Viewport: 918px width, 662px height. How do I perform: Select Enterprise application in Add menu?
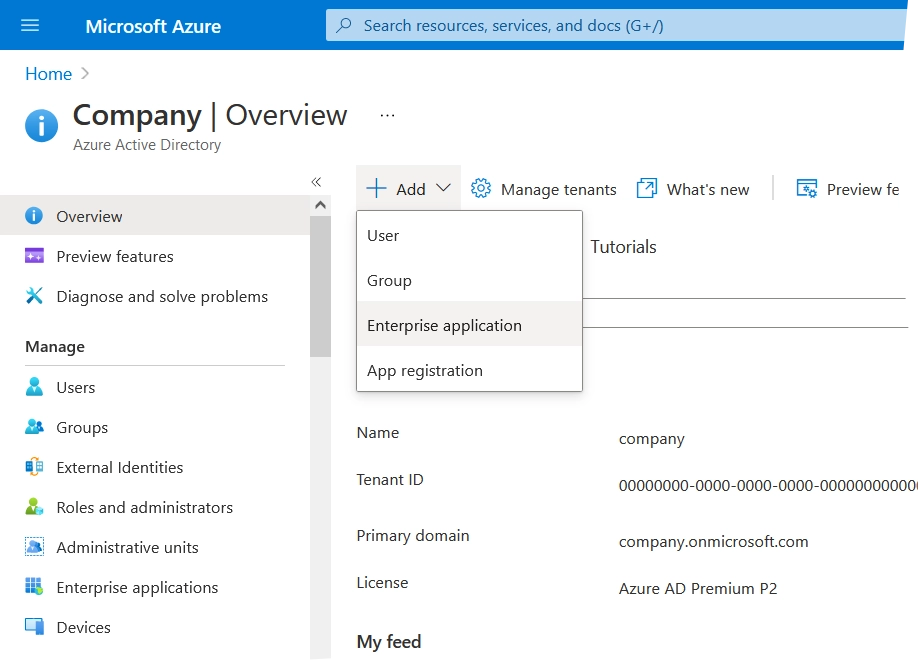click(469, 325)
